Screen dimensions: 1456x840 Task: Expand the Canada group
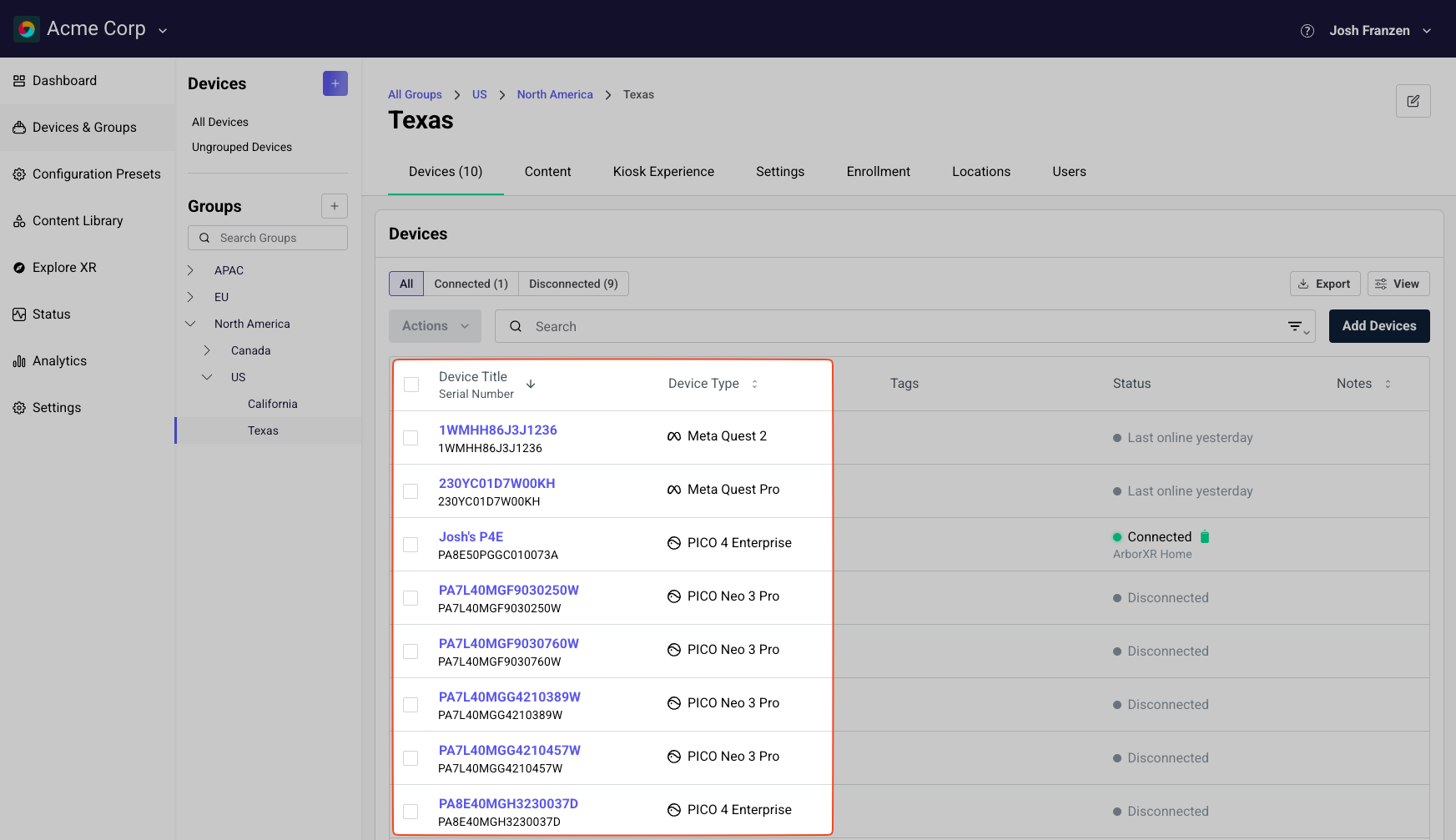207,350
